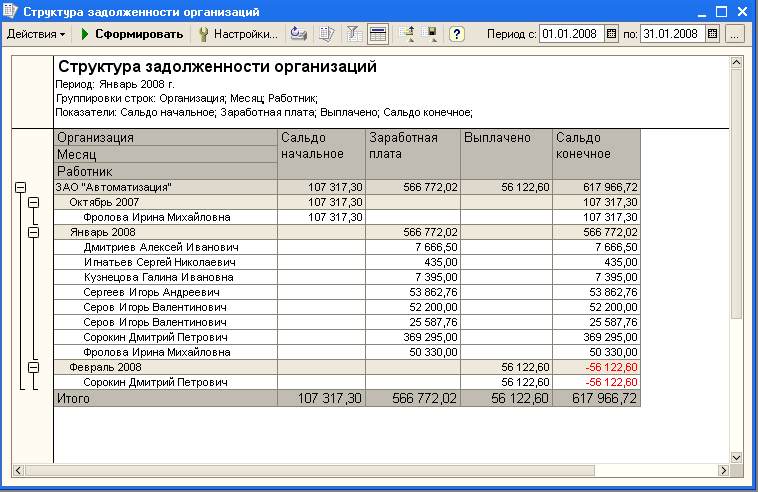Viewport: 758px width, 492px height.
Task: Open Настройки report settings
Action: point(238,34)
